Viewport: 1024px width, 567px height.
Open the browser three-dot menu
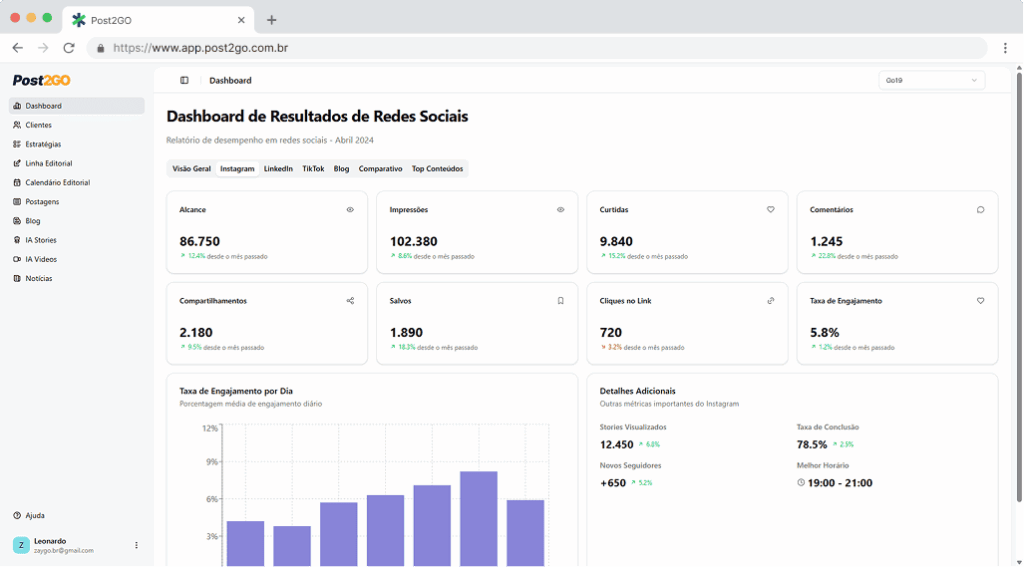click(x=1005, y=48)
